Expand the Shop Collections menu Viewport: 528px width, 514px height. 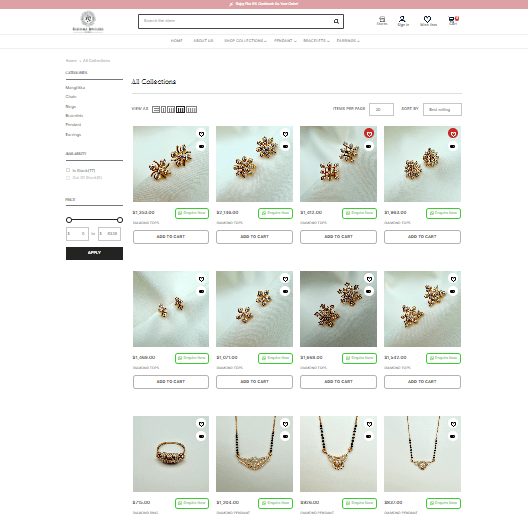[245, 41]
